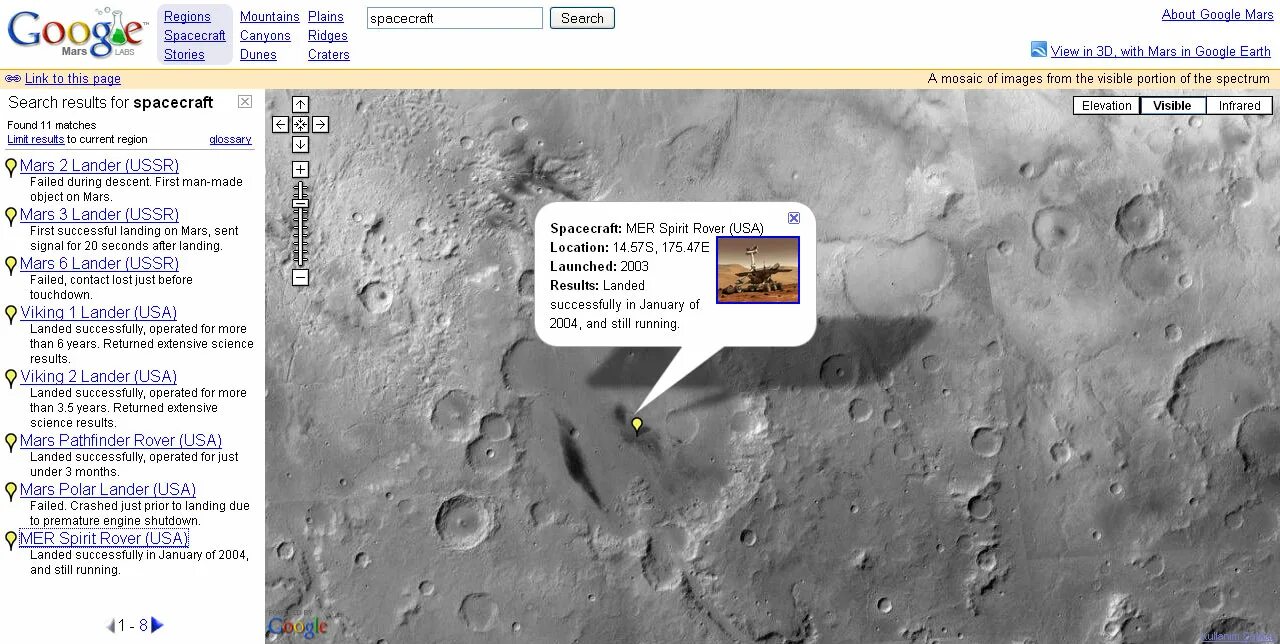Viewport: 1280px width, 644px height.
Task: Click Link to this page
Action: coord(73,78)
